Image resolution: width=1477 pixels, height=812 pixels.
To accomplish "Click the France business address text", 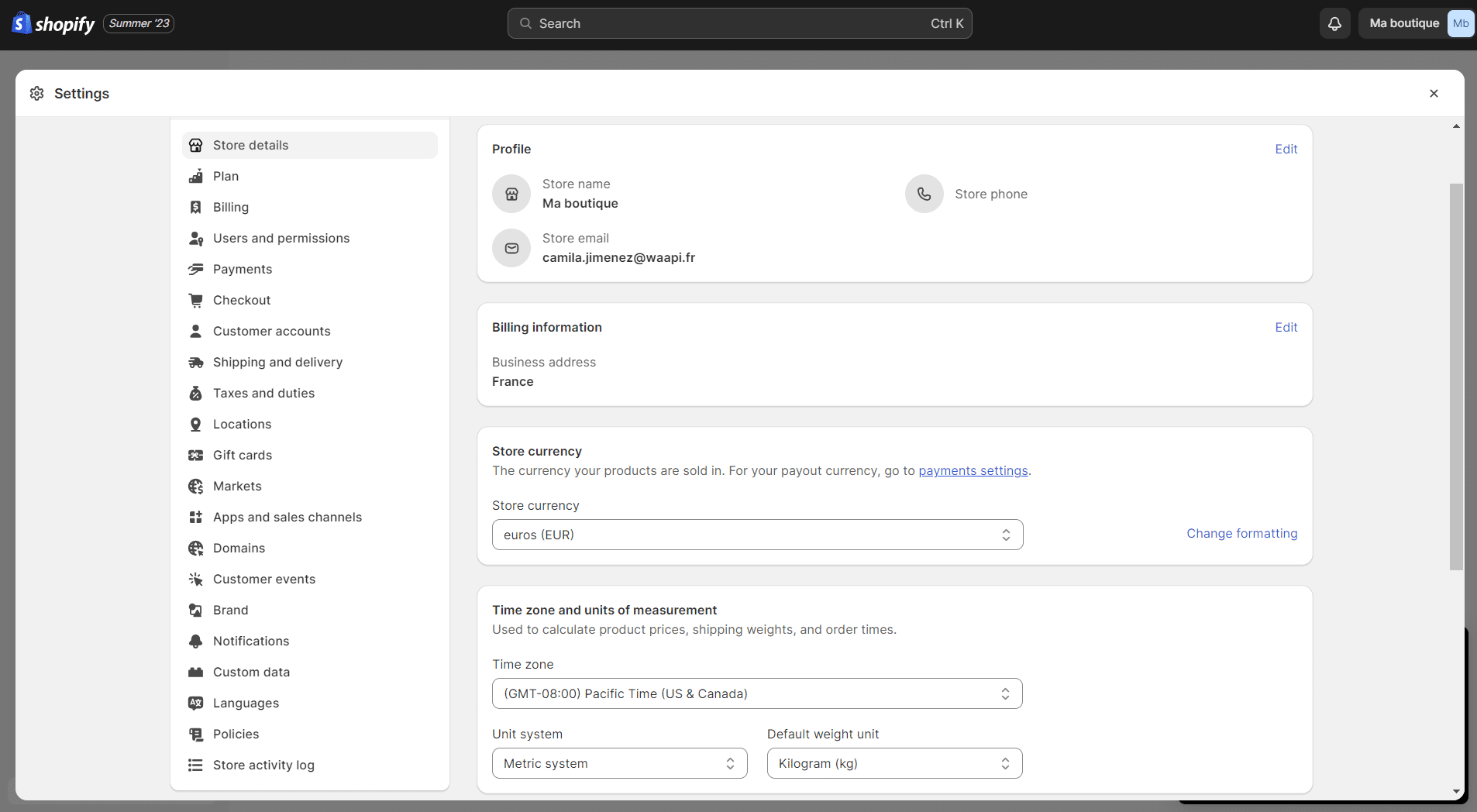I will [x=512, y=381].
